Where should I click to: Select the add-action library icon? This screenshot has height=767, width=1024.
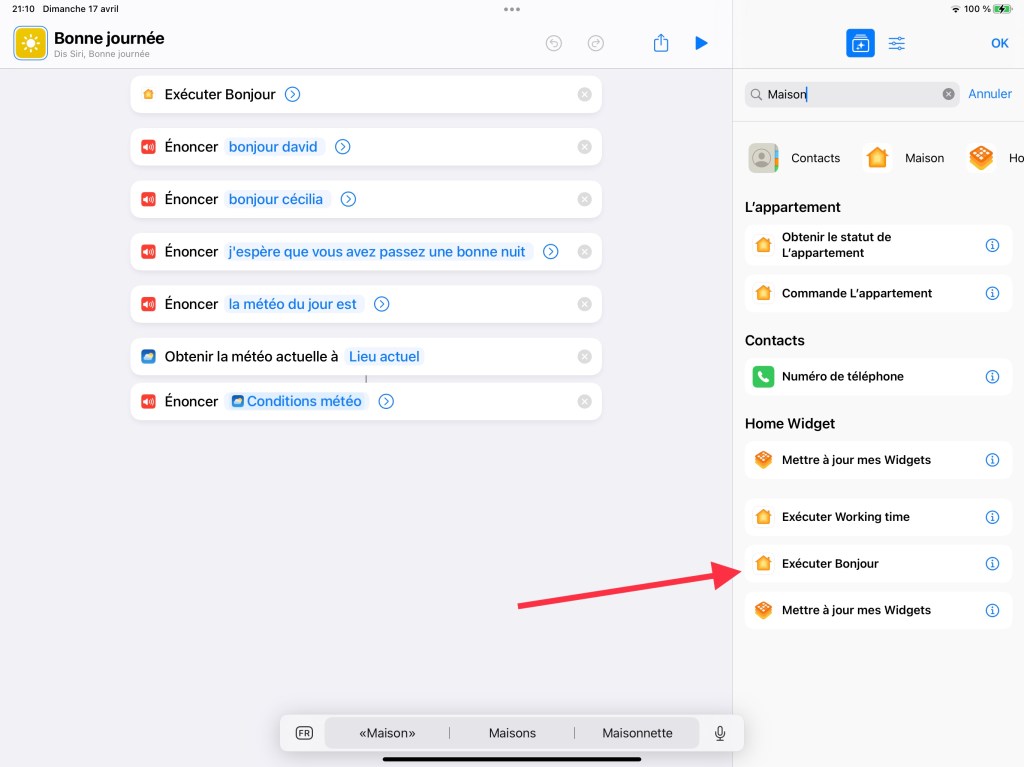tap(859, 43)
